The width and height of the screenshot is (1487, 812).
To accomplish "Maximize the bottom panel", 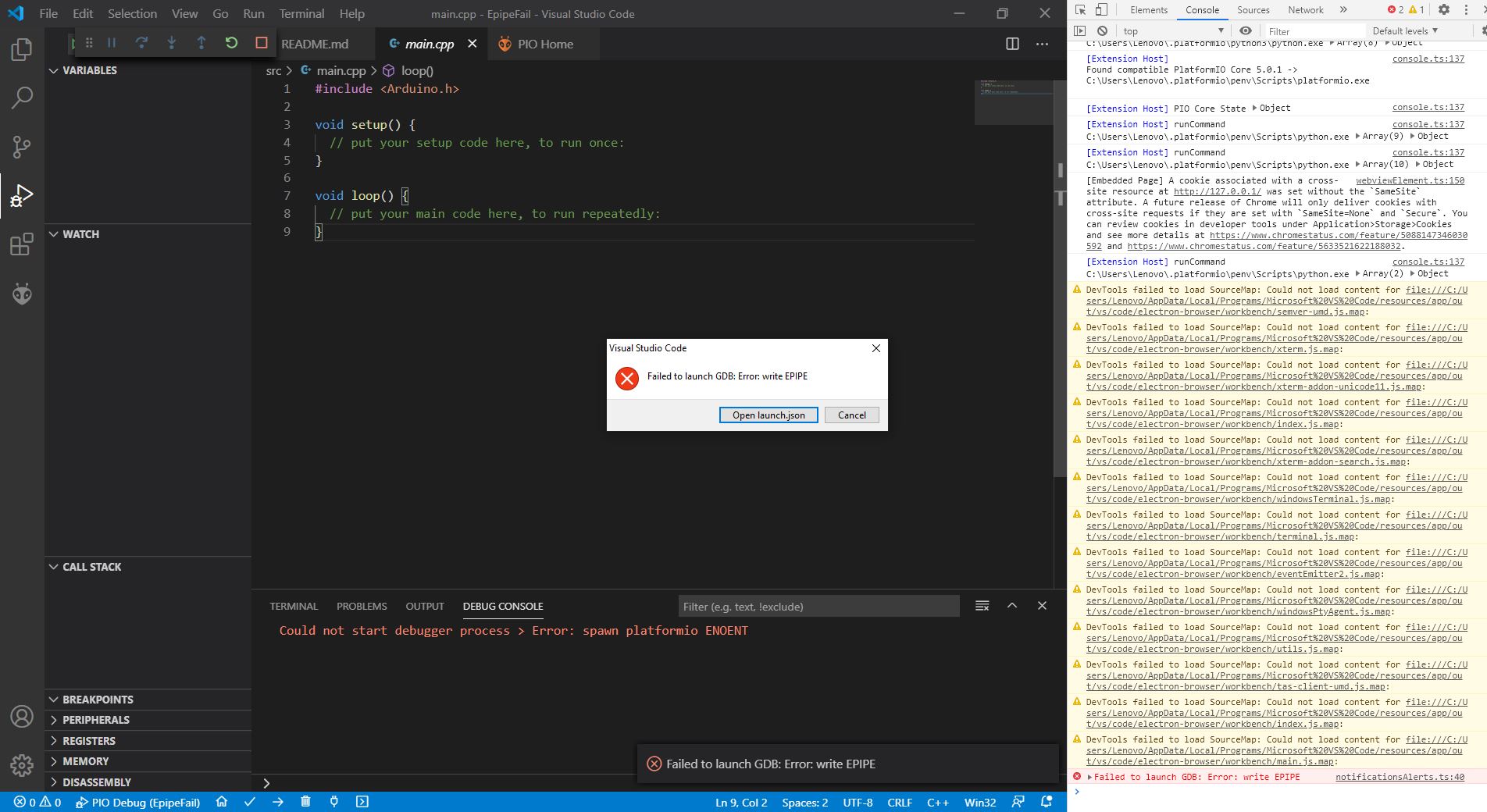I will pos(1012,606).
